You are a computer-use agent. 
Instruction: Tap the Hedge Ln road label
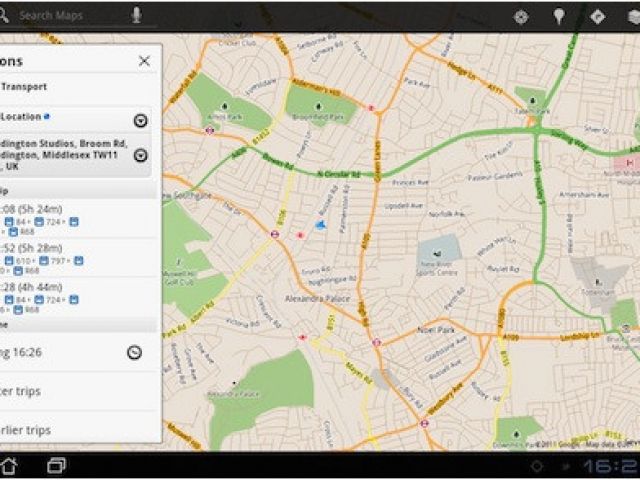(461, 70)
